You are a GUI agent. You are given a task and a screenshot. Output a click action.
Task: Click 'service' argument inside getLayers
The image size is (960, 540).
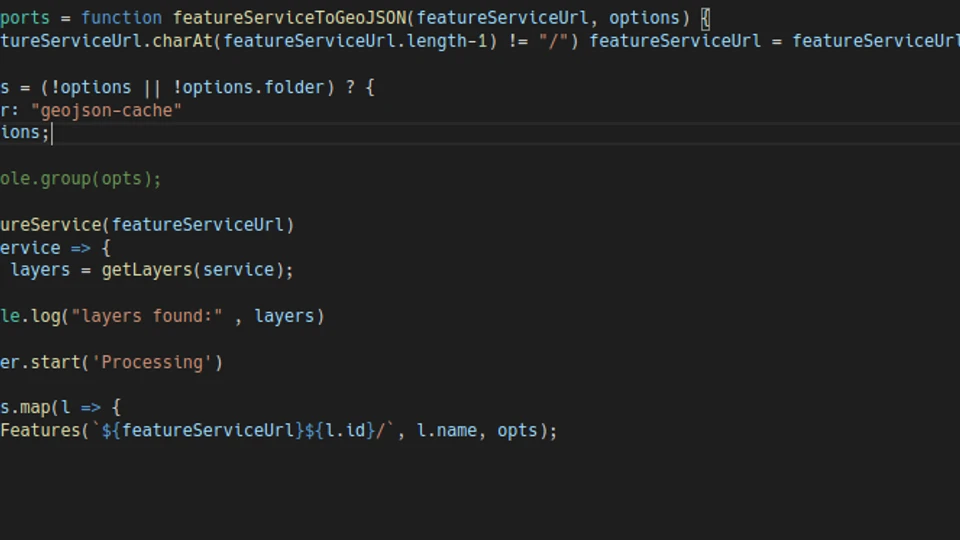[x=238, y=270]
